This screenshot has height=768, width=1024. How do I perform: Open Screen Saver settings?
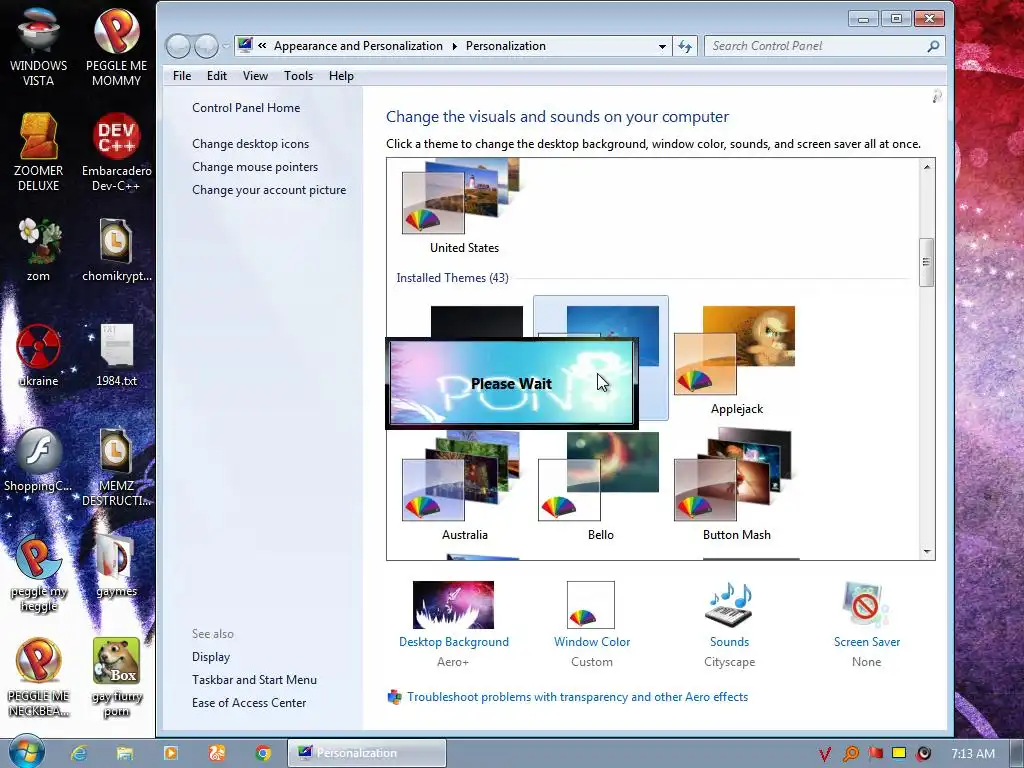coord(867,624)
